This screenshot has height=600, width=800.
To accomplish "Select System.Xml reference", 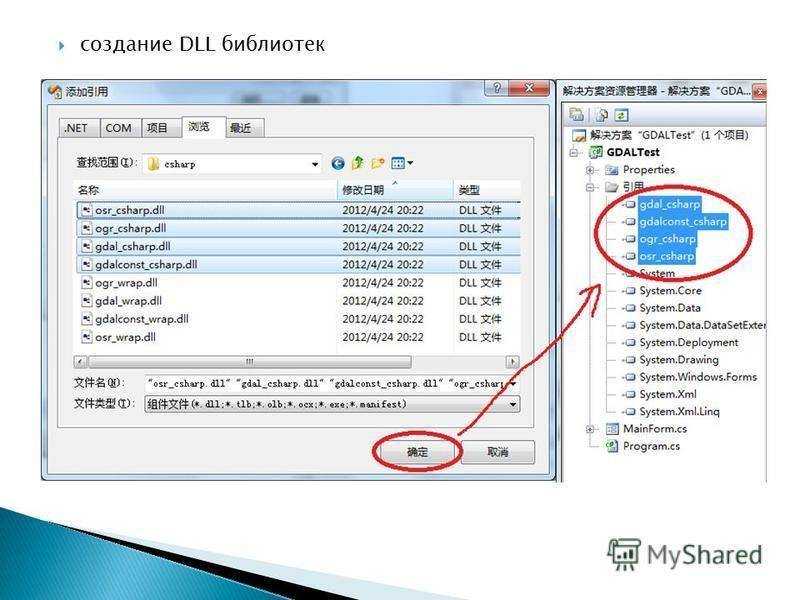I will pos(668,394).
